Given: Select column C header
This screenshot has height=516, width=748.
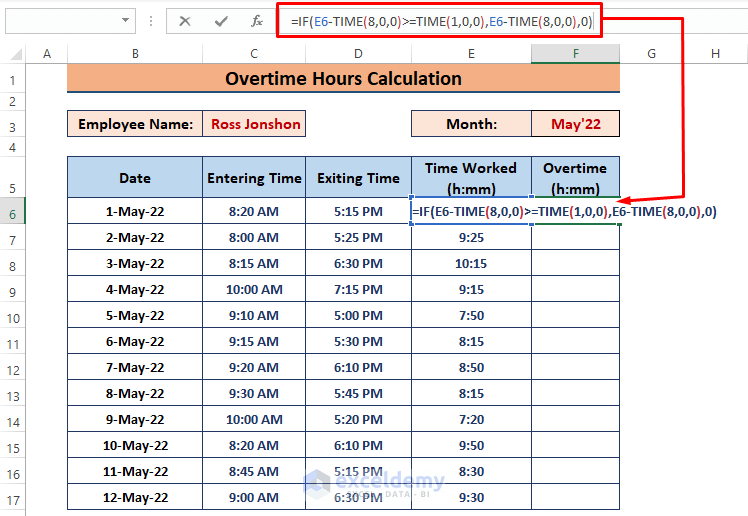Looking at the screenshot, I should coord(254,54).
